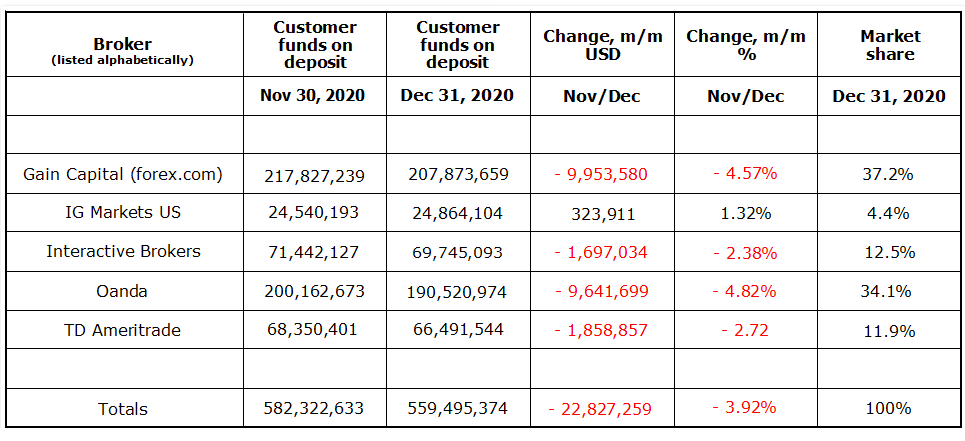The width and height of the screenshot is (965, 441).
Task: Click the Broker column header
Action: 123,44
